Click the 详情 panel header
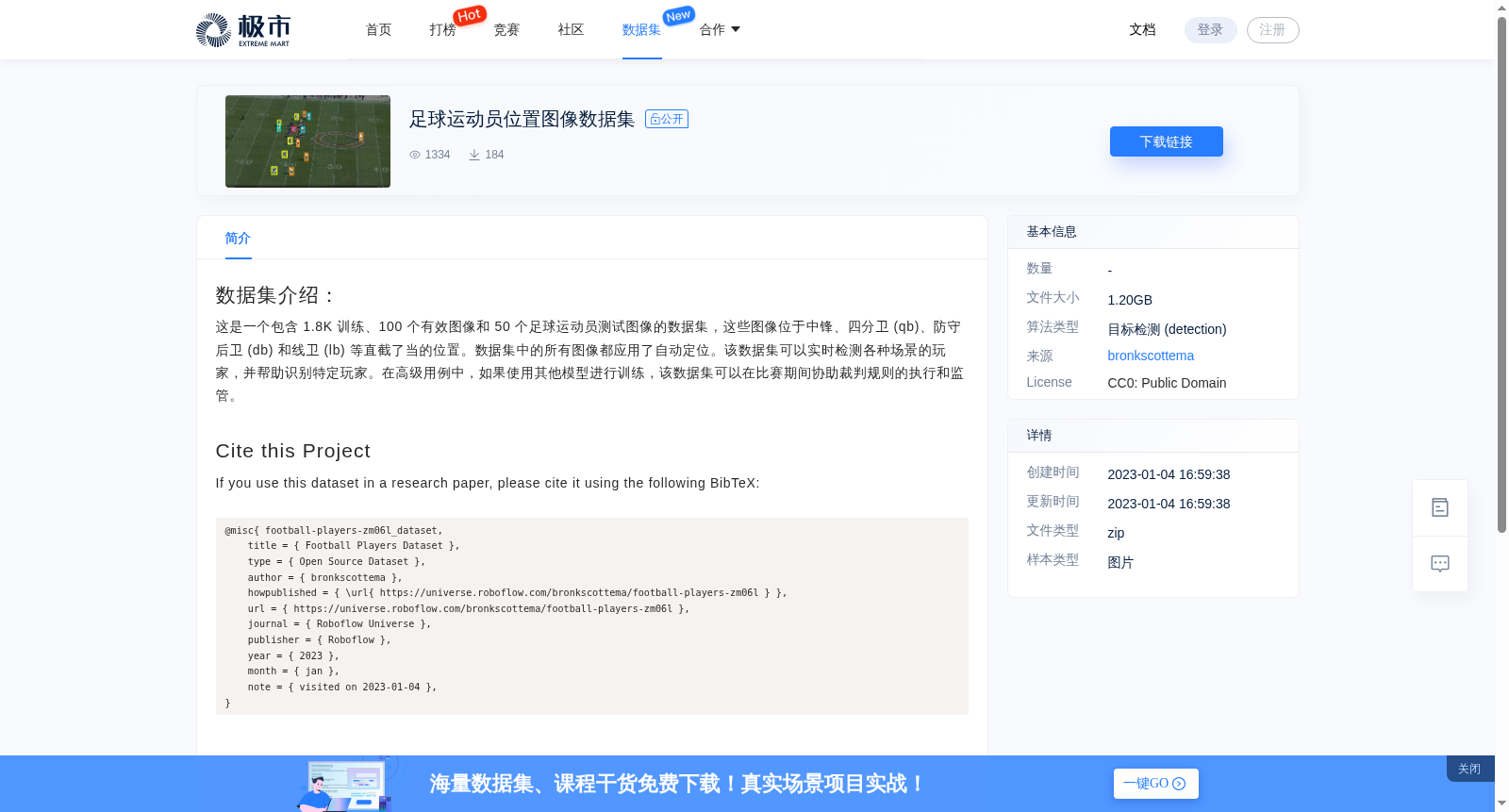1509x812 pixels. pyautogui.click(x=1153, y=436)
